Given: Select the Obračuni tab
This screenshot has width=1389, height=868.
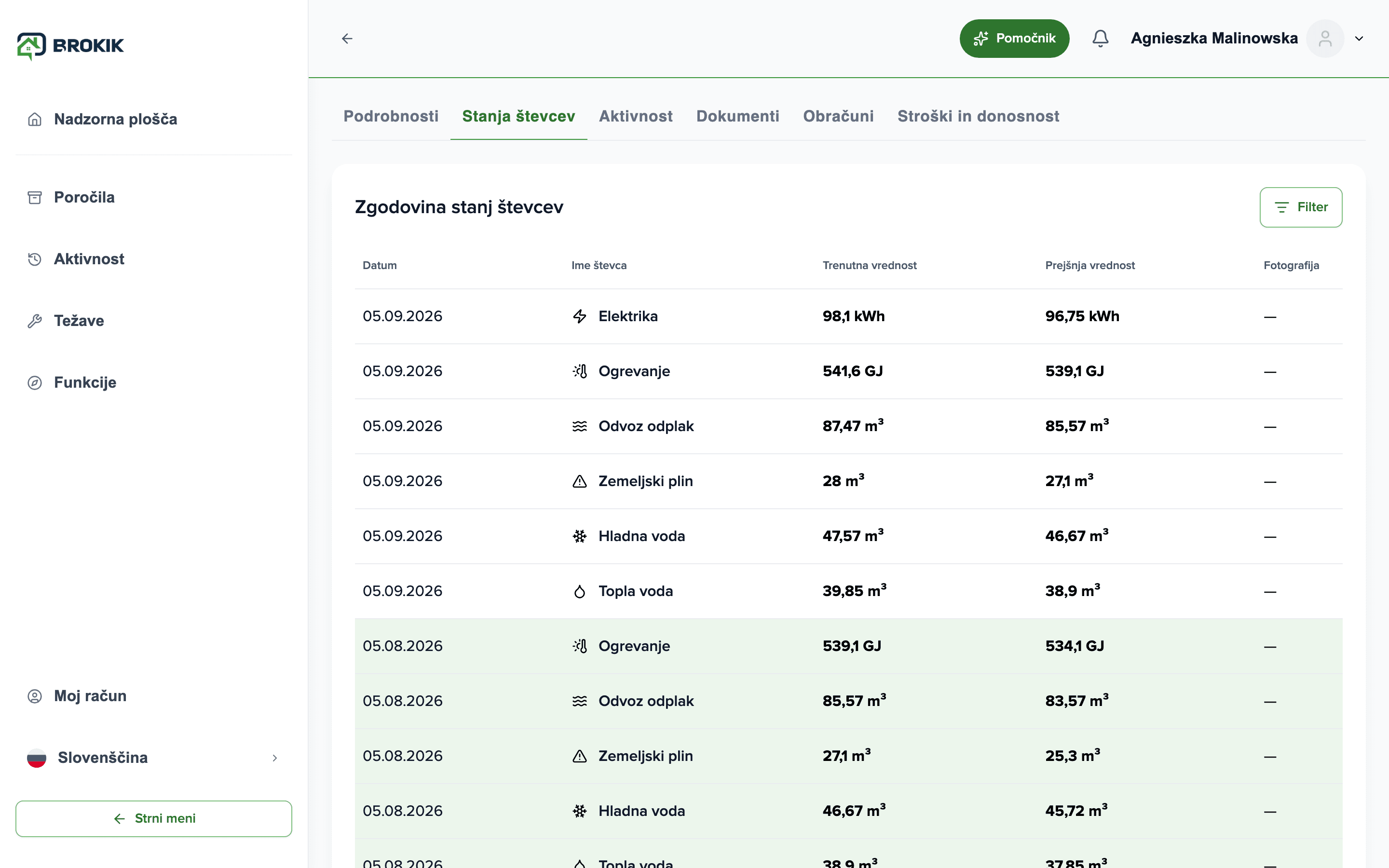Looking at the screenshot, I should 838,117.
